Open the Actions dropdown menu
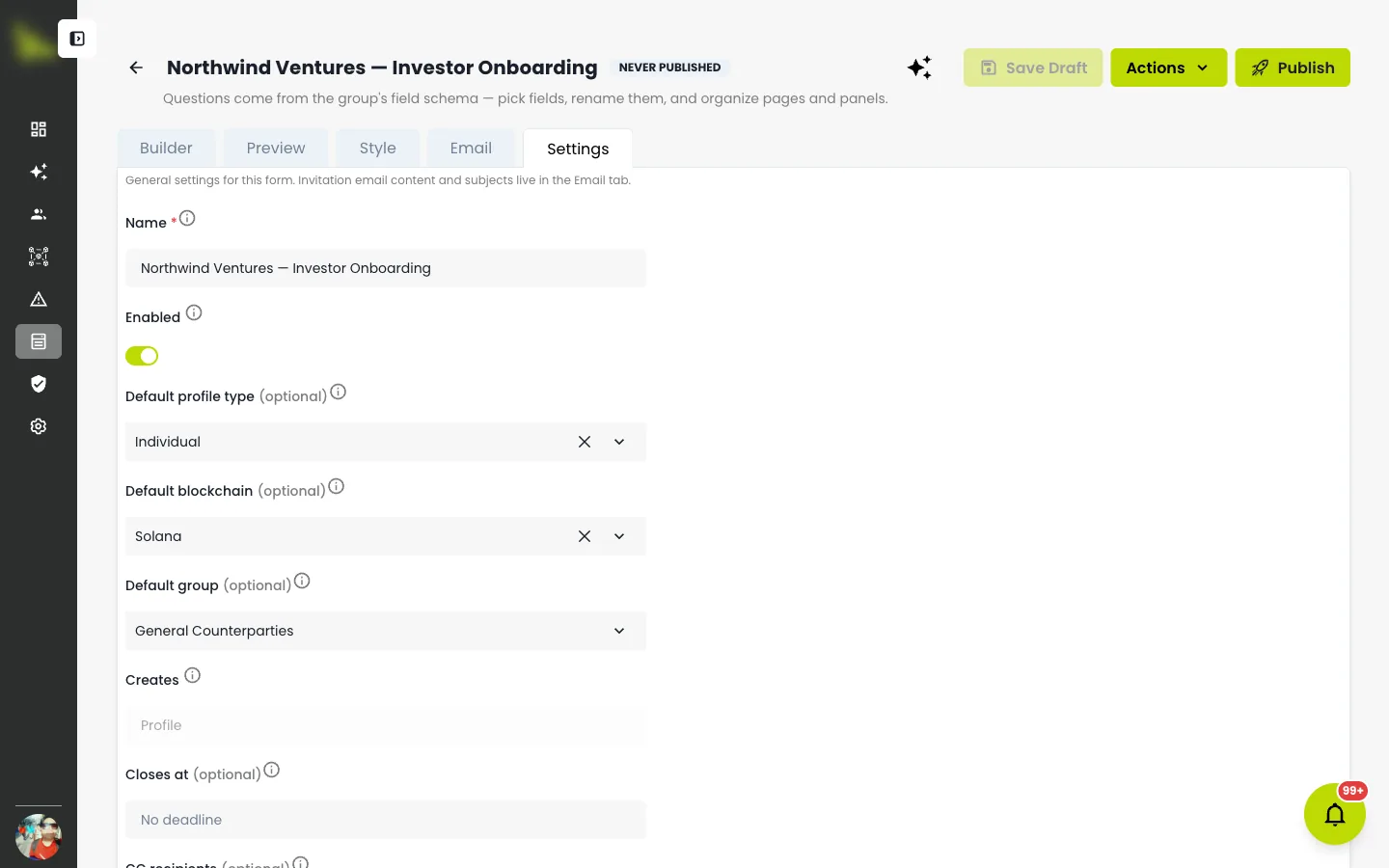This screenshot has width=1389, height=868. tap(1168, 68)
